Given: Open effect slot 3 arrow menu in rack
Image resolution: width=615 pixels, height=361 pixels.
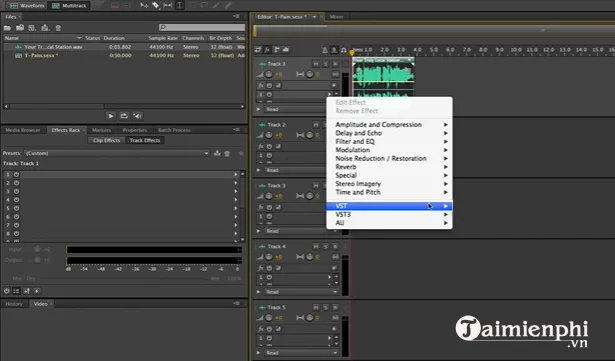Looking at the screenshot, I should pos(236,191).
